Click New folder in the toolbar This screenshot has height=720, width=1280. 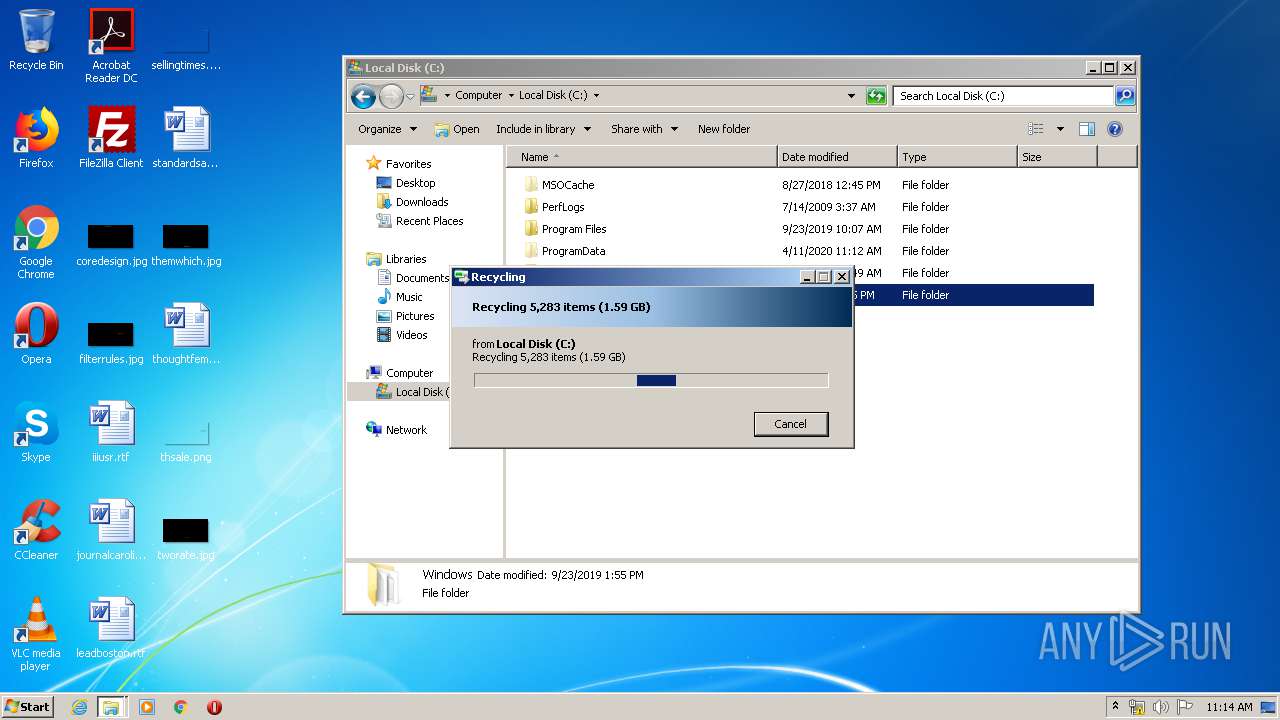(724, 129)
